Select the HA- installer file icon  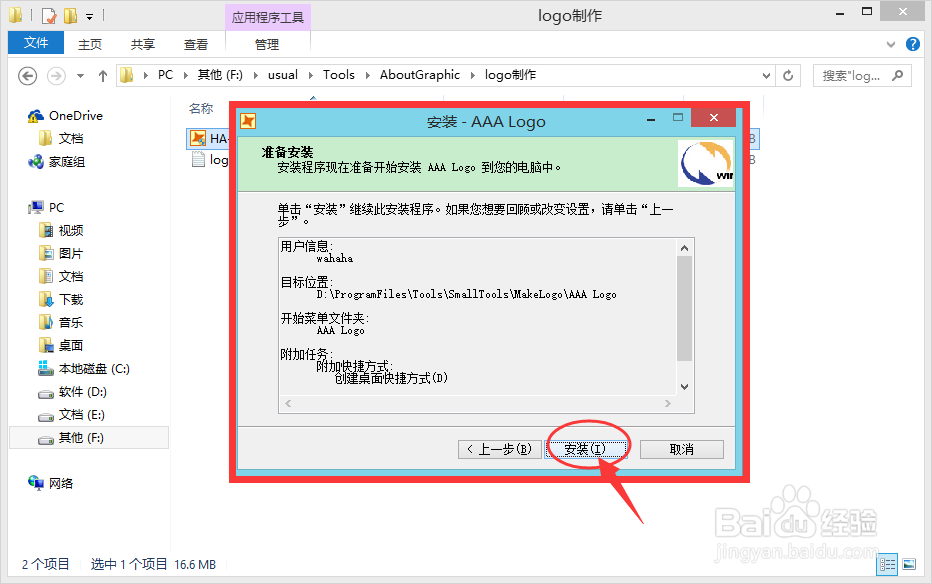pos(198,138)
